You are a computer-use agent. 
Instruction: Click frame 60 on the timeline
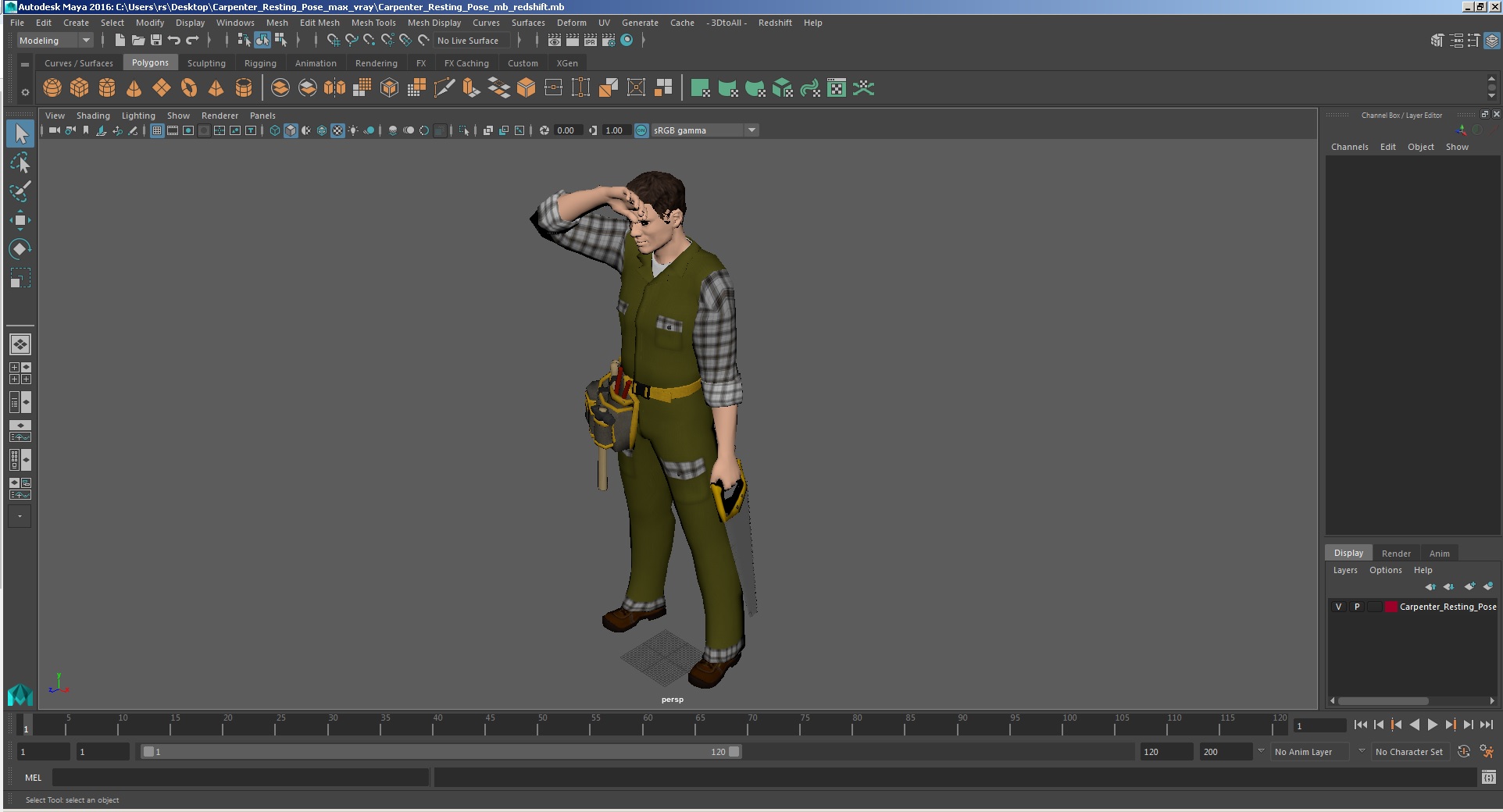648,725
